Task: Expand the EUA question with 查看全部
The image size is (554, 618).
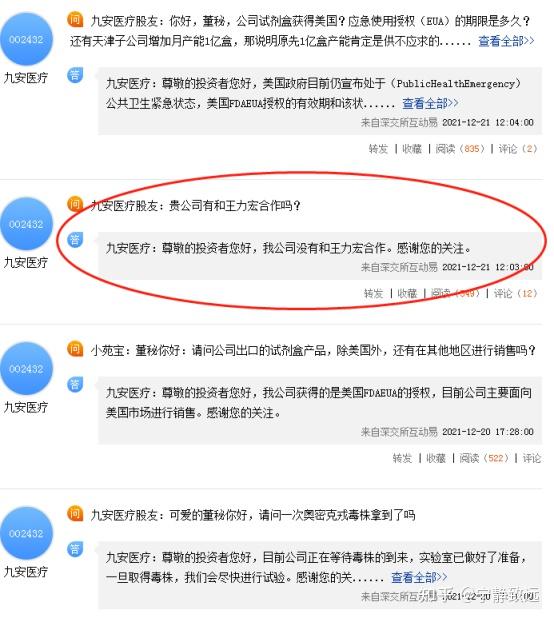Action: coord(506,41)
